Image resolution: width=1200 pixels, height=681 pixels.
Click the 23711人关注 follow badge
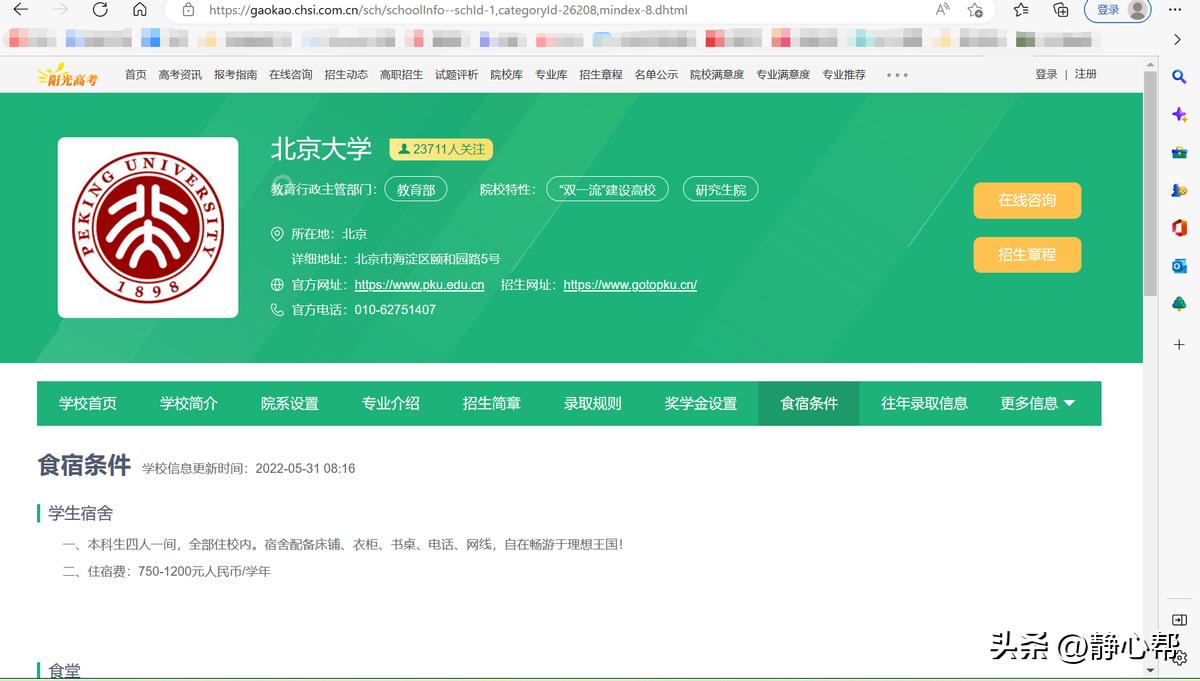[441, 149]
